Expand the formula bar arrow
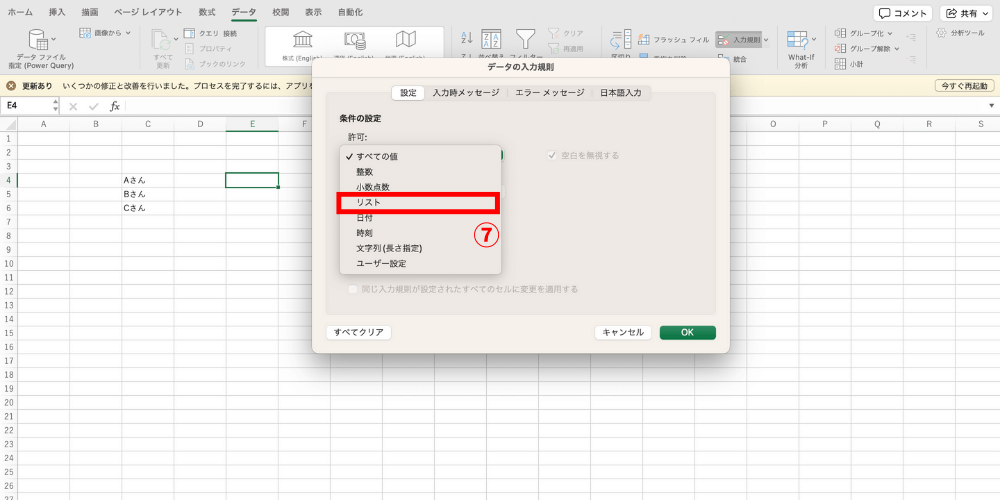Image resolution: width=1000 pixels, height=500 pixels. pyautogui.click(x=992, y=106)
